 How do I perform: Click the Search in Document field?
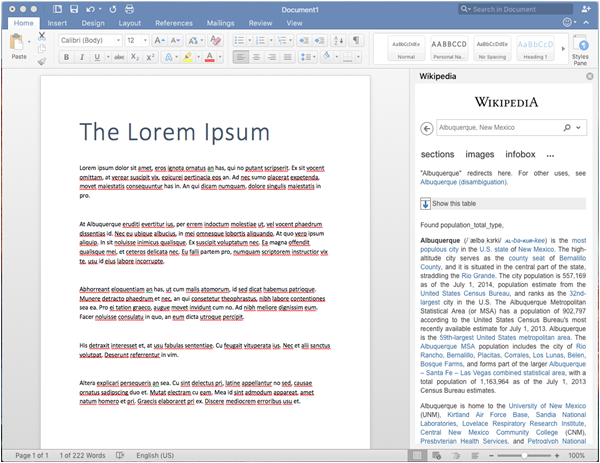click(515, 9)
